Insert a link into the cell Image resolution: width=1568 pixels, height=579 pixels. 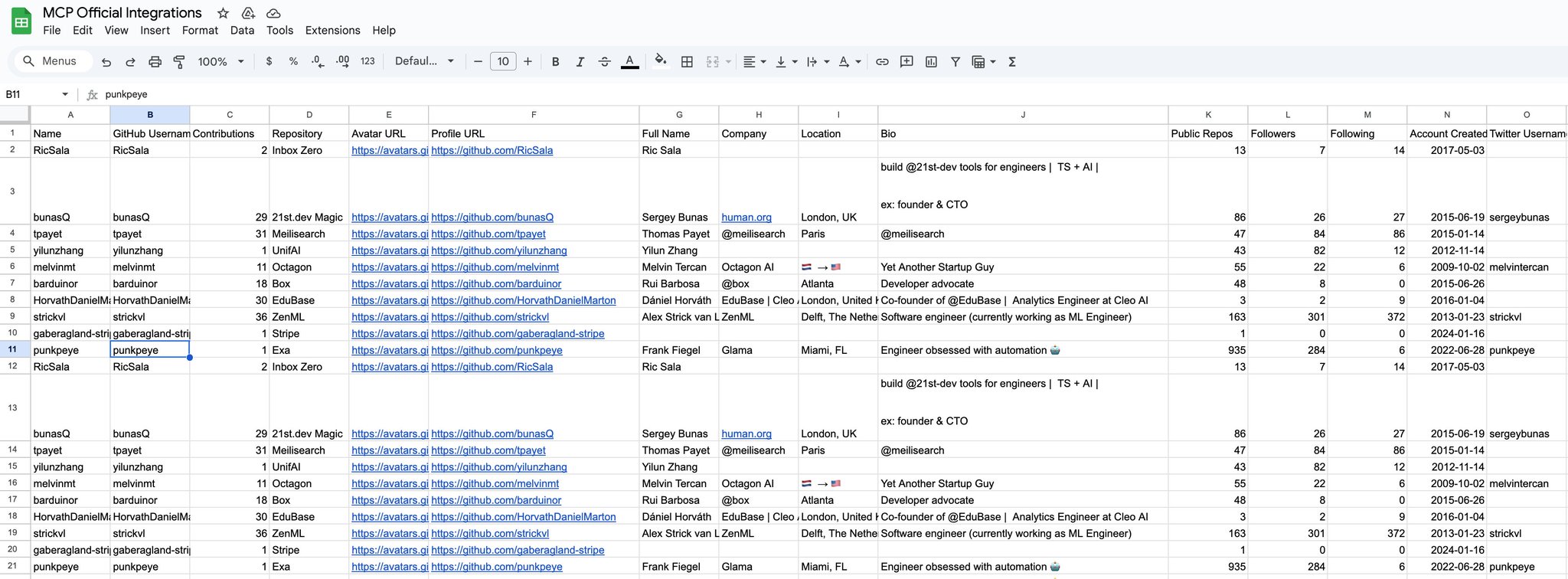pyautogui.click(x=882, y=62)
